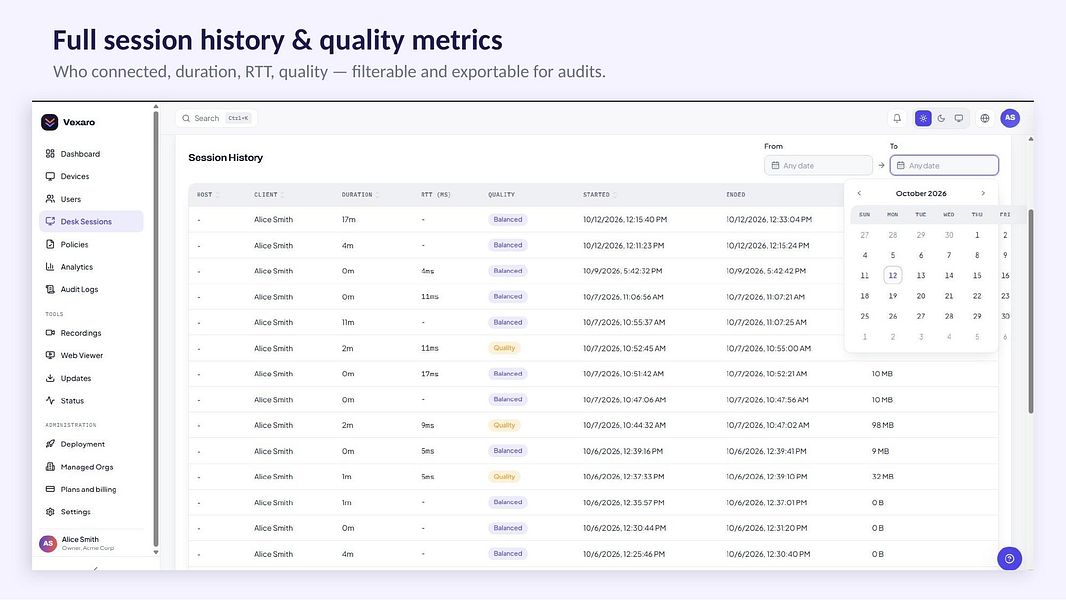This screenshot has width=1066, height=600.
Task: Open the AS user avatar menu
Action: [1010, 118]
